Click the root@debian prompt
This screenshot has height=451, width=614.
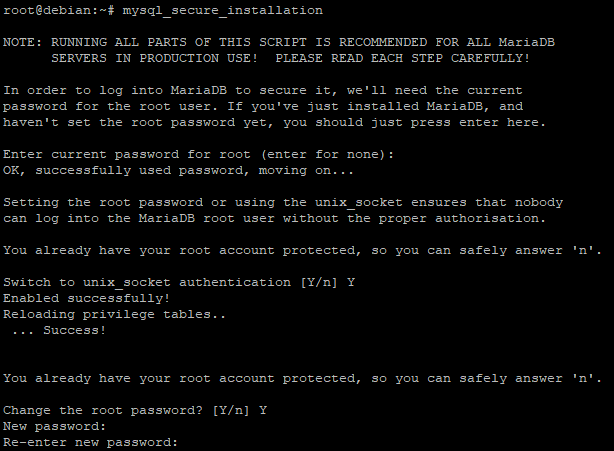click(x=59, y=10)
